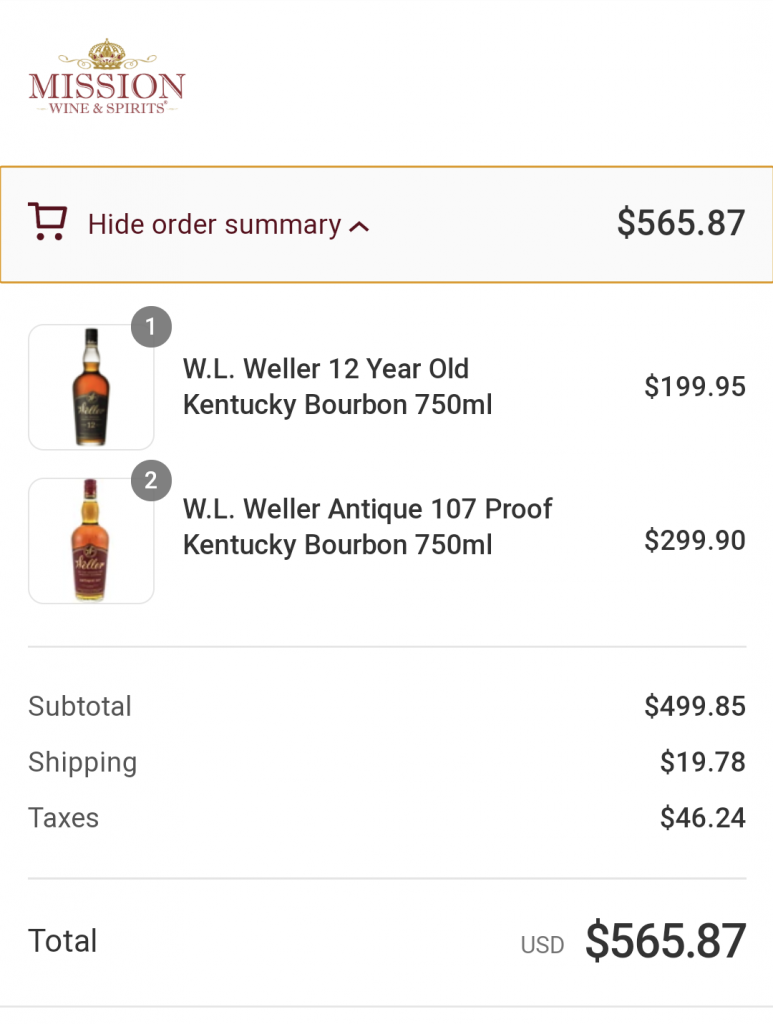773x1024 pixels.
Task: Click the $565.87 amount in summary header
Action: coord(680,223)
